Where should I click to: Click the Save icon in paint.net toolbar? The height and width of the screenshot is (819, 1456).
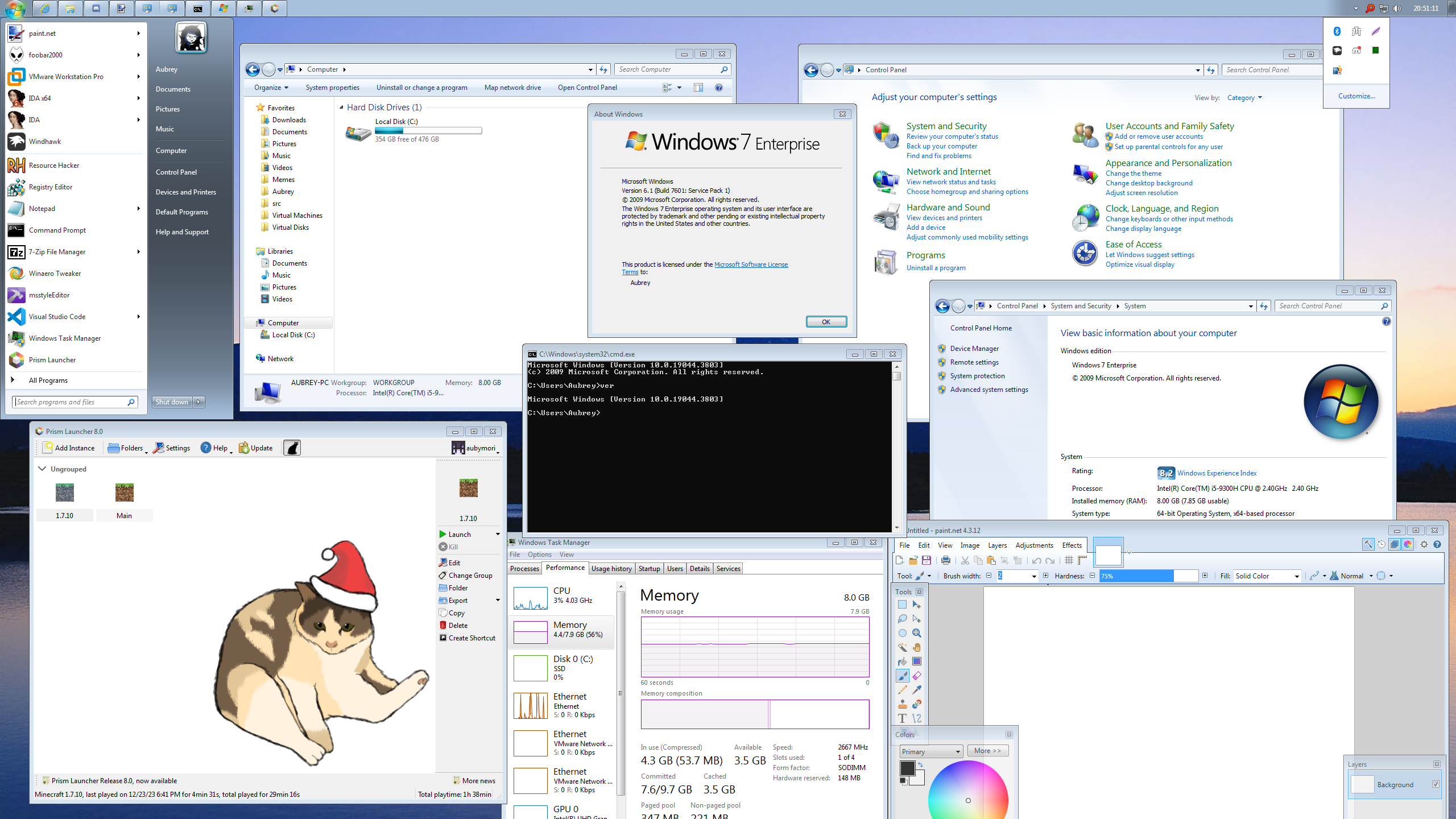point(926,560)
